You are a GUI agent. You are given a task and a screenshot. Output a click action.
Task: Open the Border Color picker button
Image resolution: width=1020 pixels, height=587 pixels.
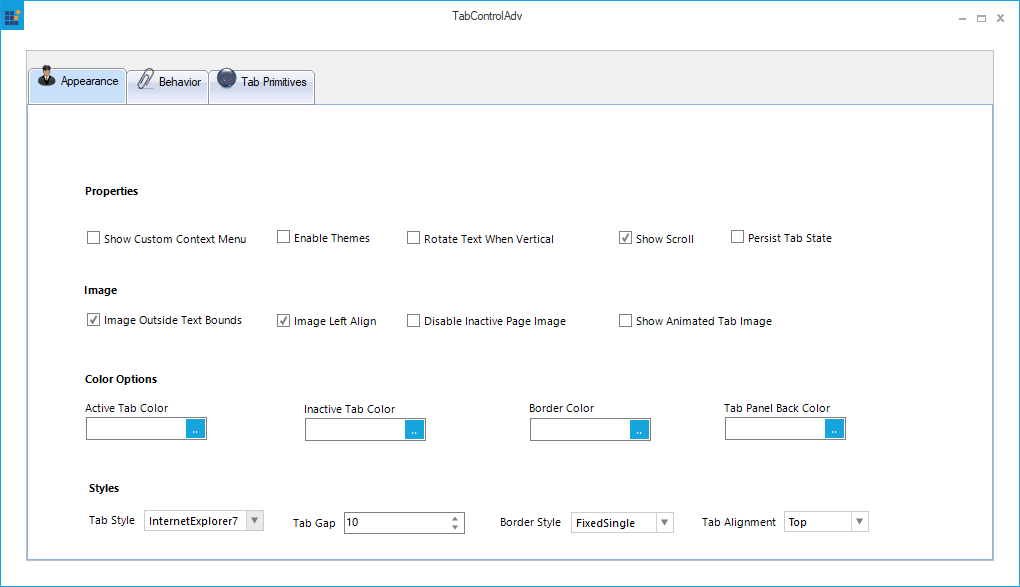click(641, 429)
